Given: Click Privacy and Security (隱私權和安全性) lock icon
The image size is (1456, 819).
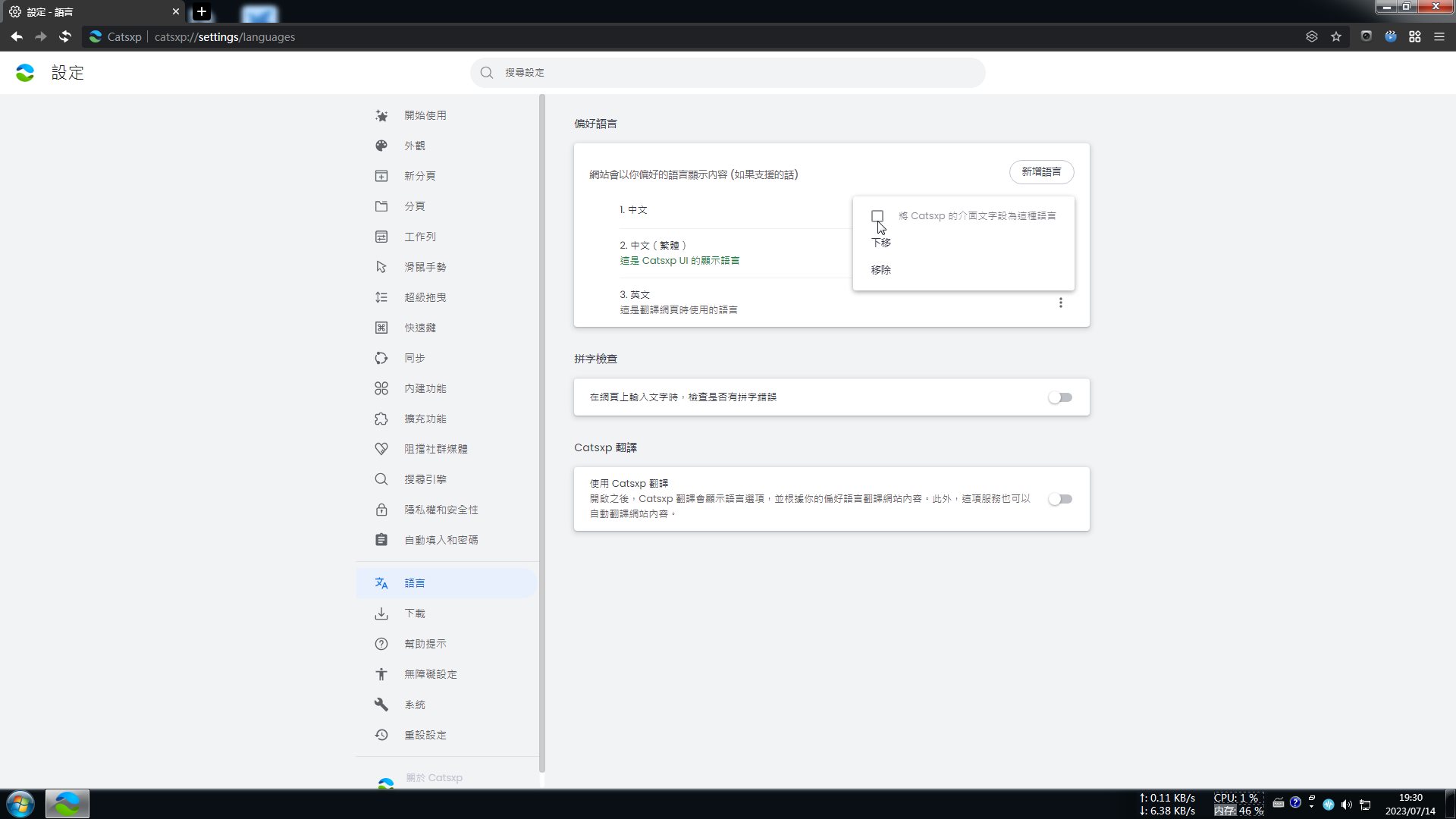Looking at the screenshot, I should [x=381, y=510].
